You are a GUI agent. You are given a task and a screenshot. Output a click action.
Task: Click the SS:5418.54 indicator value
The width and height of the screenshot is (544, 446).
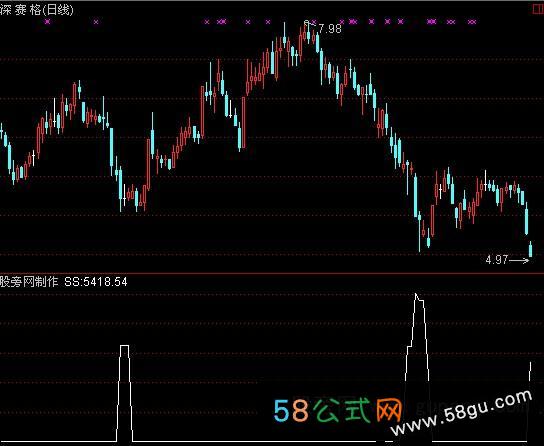click(96, 282)
